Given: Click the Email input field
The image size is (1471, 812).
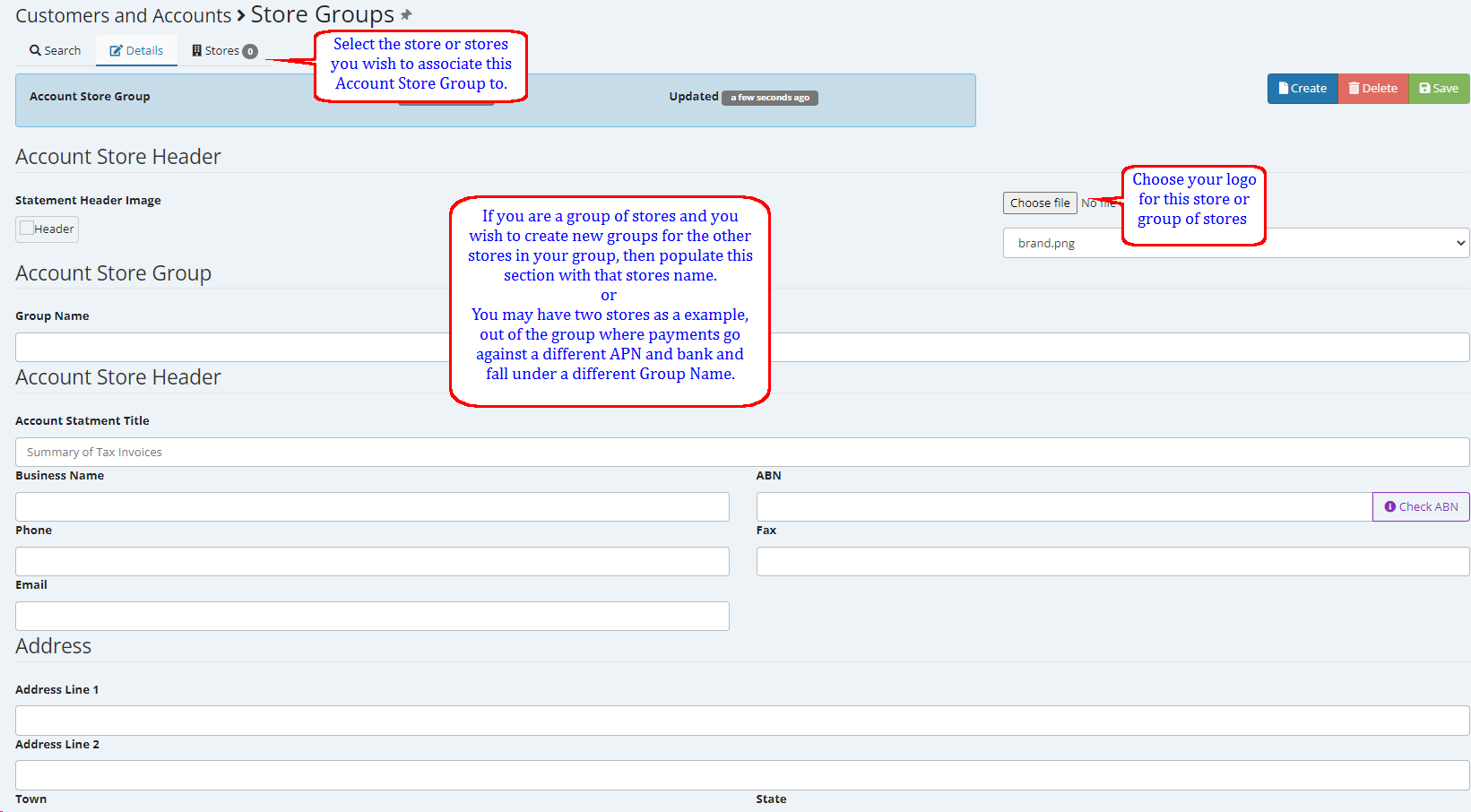Looking at the screenshot, I should 372,617.
